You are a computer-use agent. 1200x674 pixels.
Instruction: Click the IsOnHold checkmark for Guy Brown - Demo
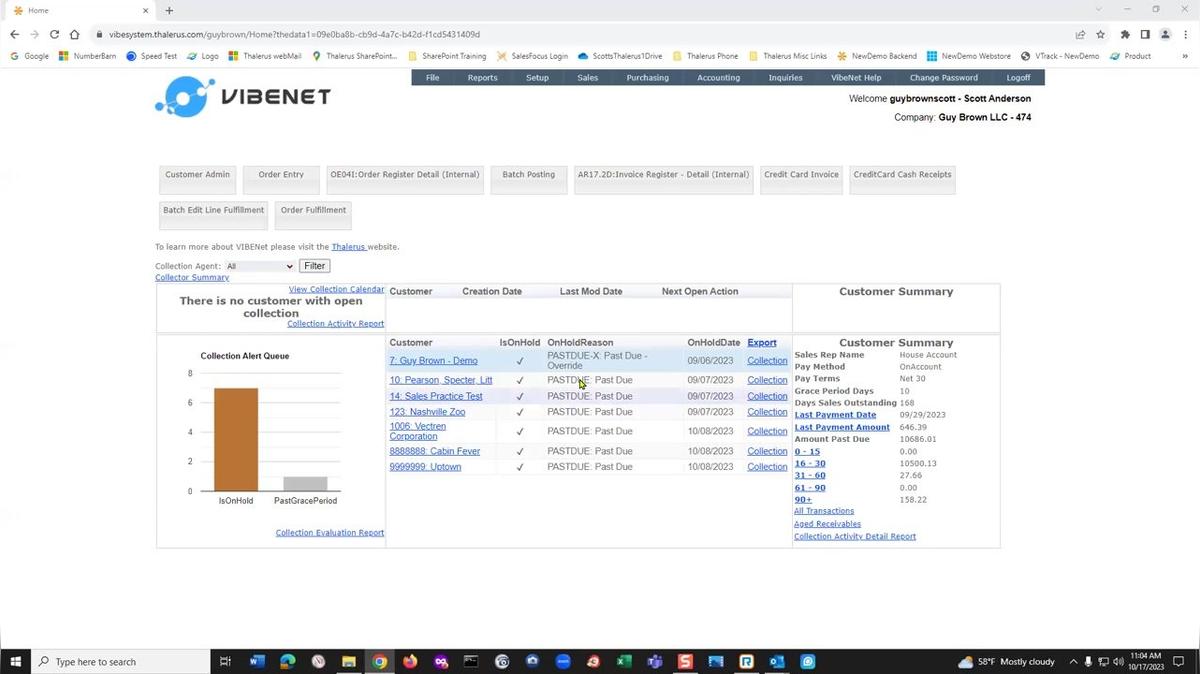point(520,361)
